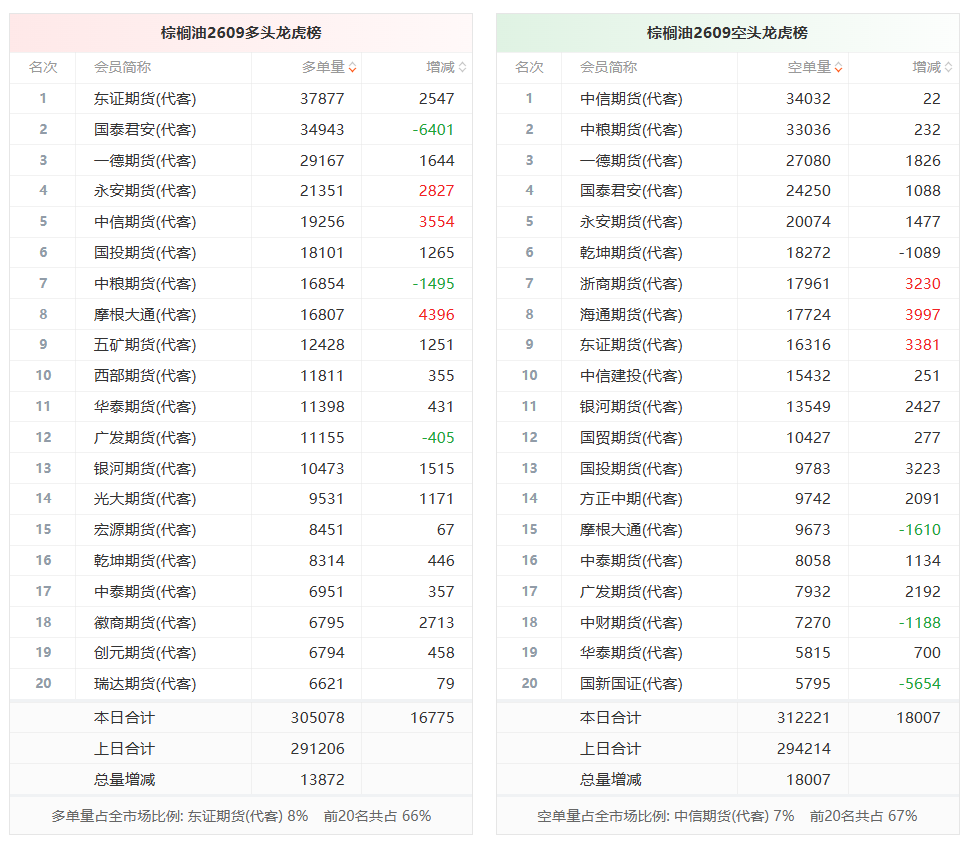Sort short table by 空单量 sort icon
Screen dimensions: 971x844
pyautogui.click(x=838, y=68)
